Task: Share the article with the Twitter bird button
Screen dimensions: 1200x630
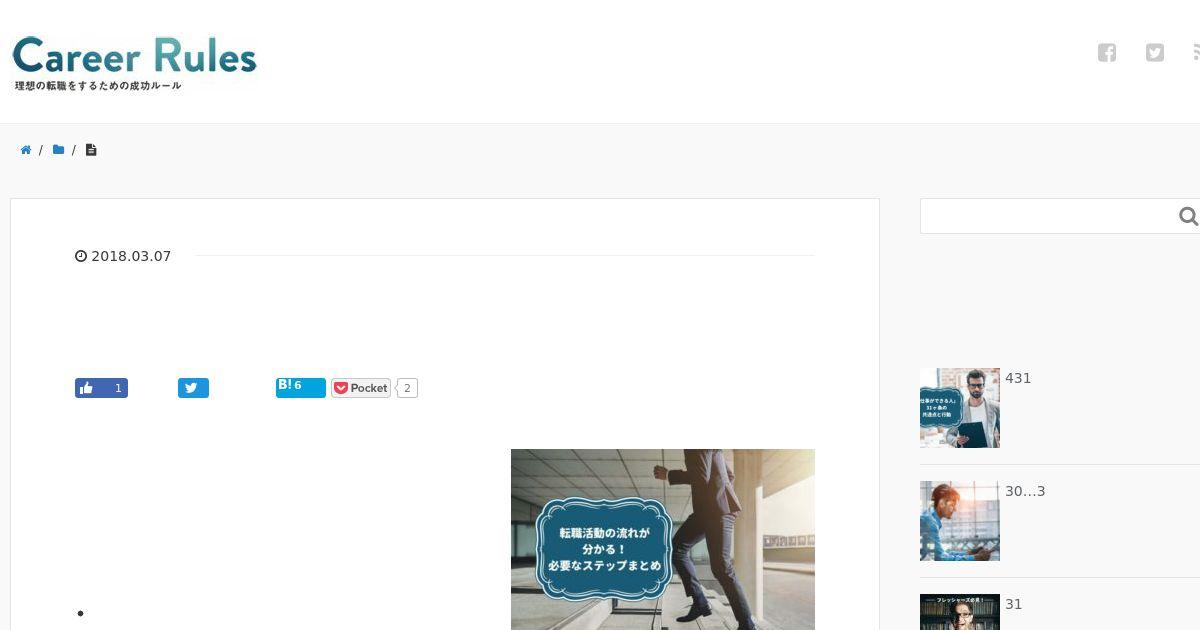Action: click(193, 388)
